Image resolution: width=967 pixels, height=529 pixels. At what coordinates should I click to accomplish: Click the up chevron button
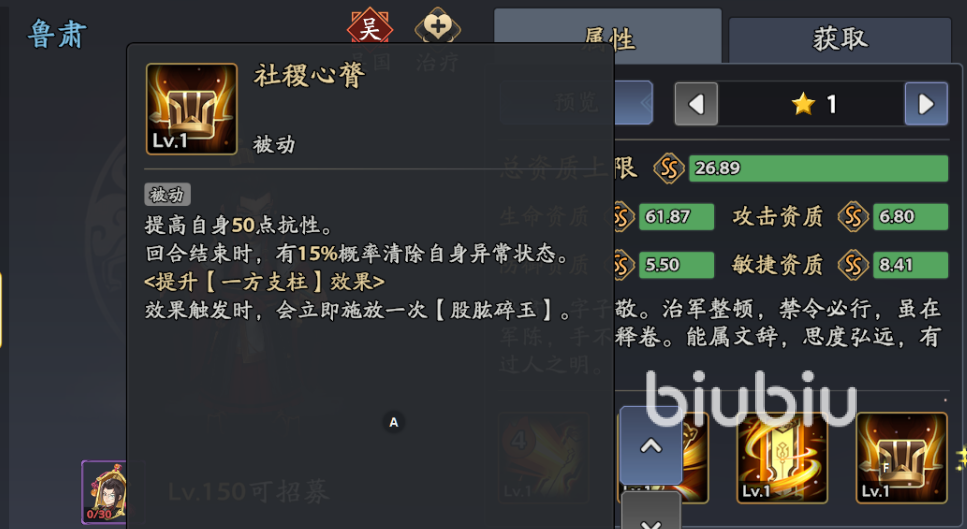[651, 446]
